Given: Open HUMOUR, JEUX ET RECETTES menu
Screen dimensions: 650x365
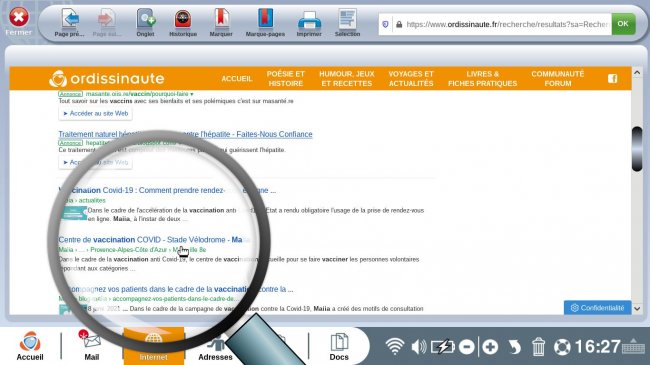Looking at the screenshot, I should 347,78.
